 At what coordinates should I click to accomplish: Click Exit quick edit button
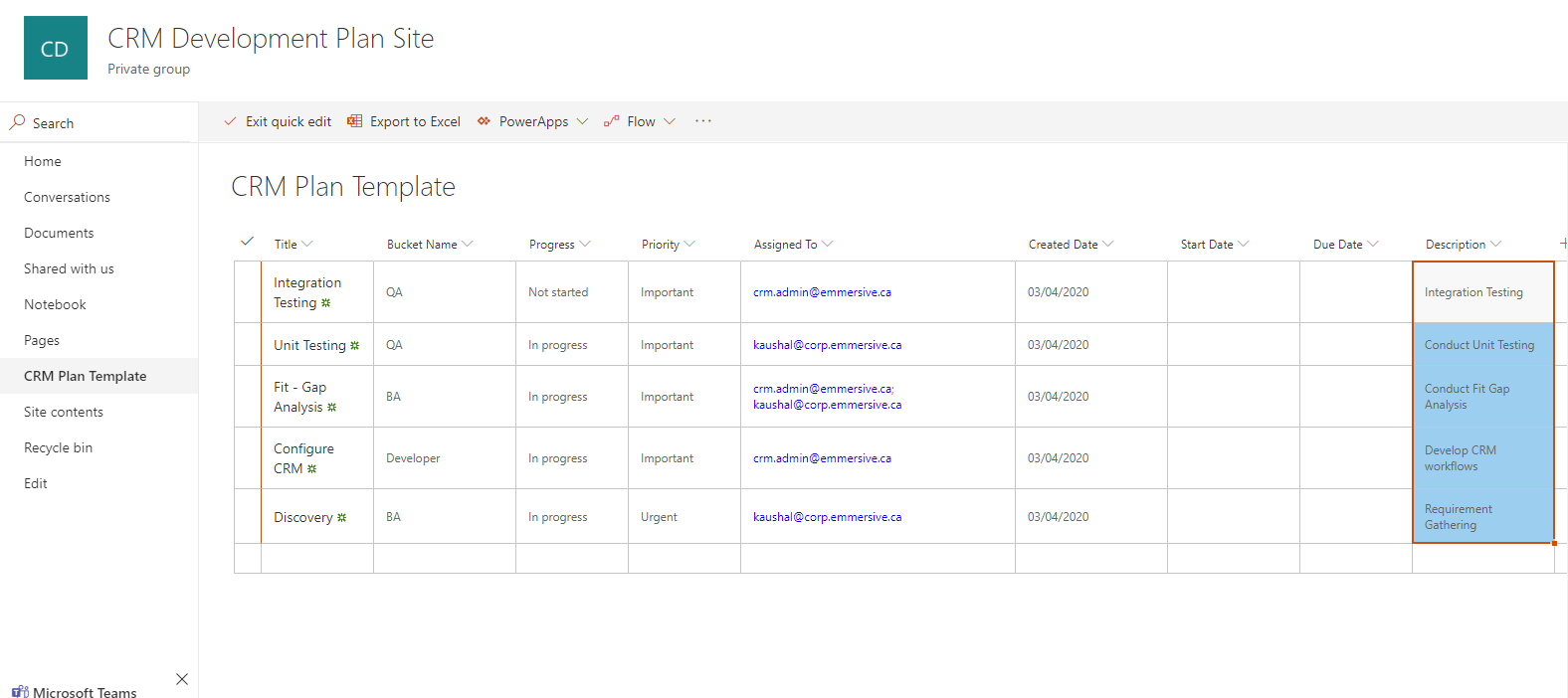click(x=278, y=121)
